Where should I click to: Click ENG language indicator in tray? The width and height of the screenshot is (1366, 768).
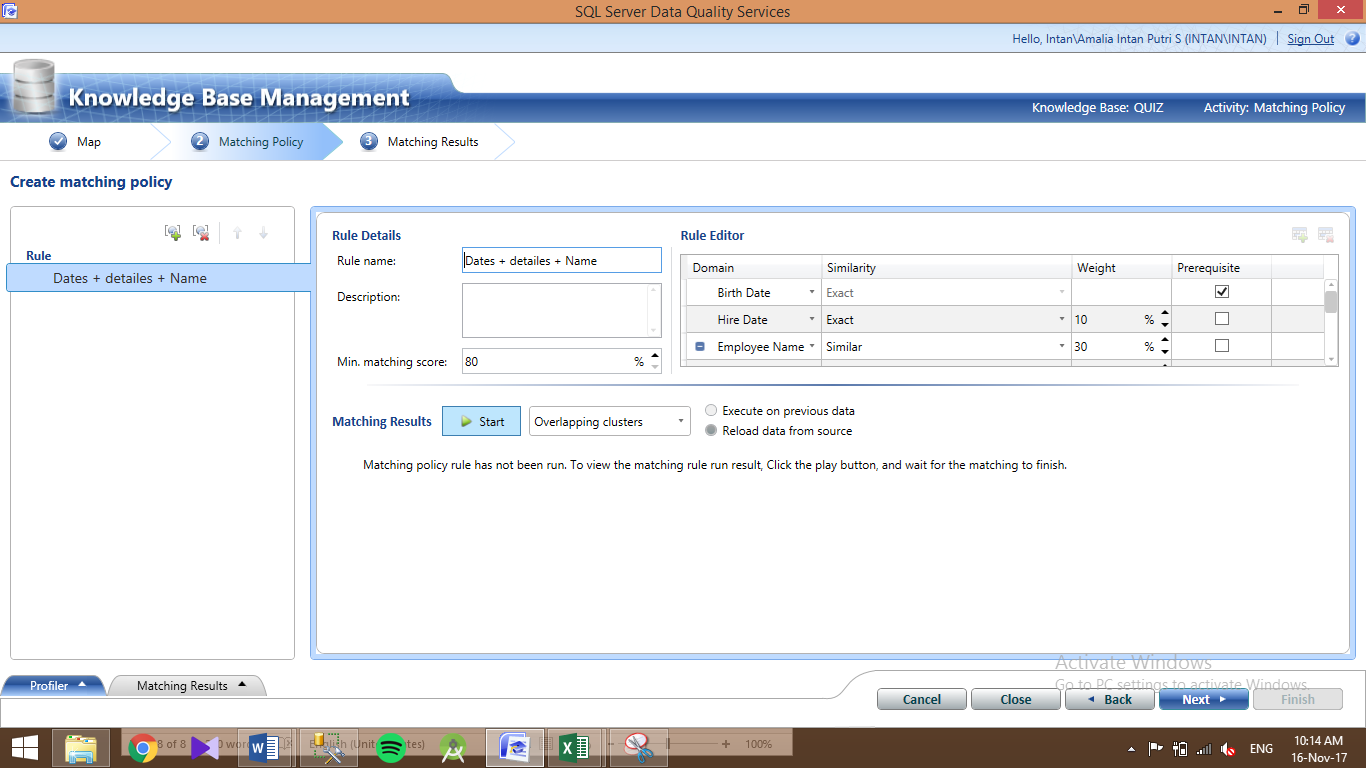coord(1261,748)
